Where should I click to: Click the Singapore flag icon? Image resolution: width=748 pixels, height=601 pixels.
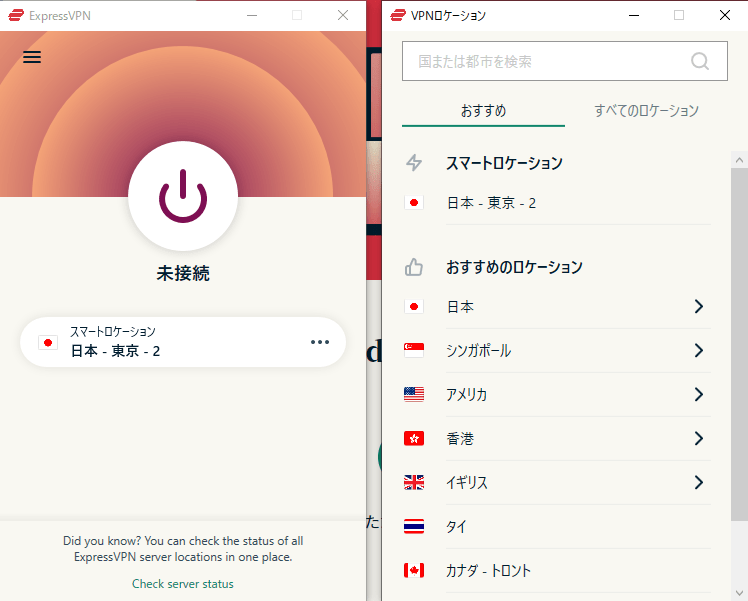[414, 351]
